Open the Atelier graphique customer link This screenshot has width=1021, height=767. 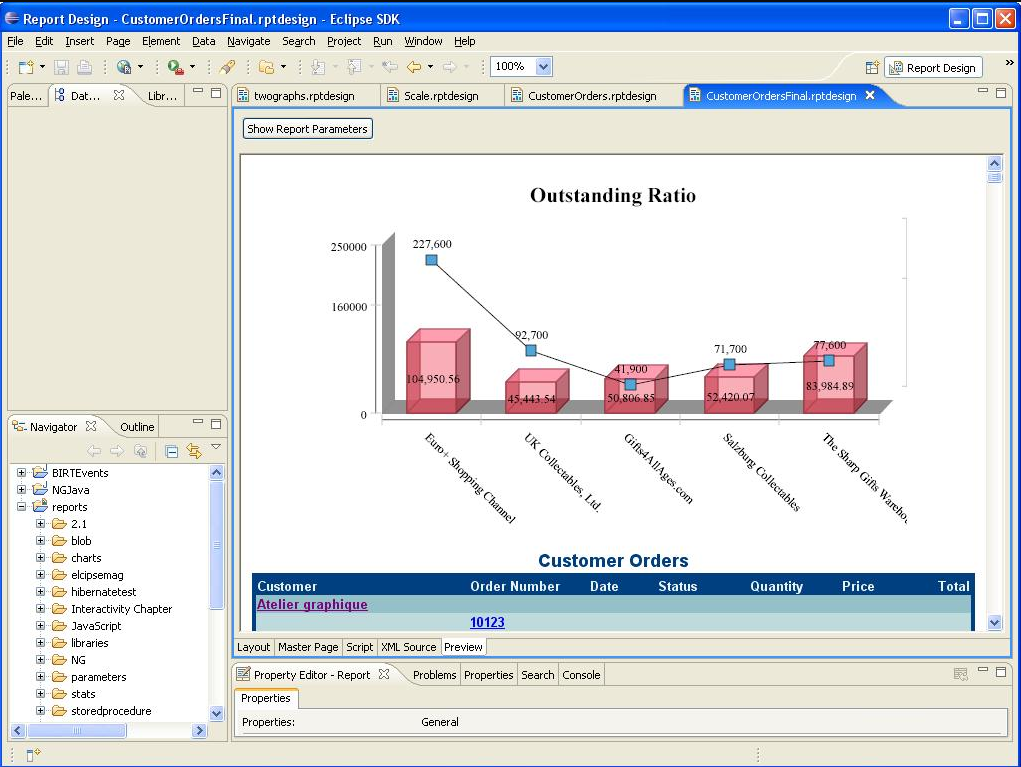(312, 605)
